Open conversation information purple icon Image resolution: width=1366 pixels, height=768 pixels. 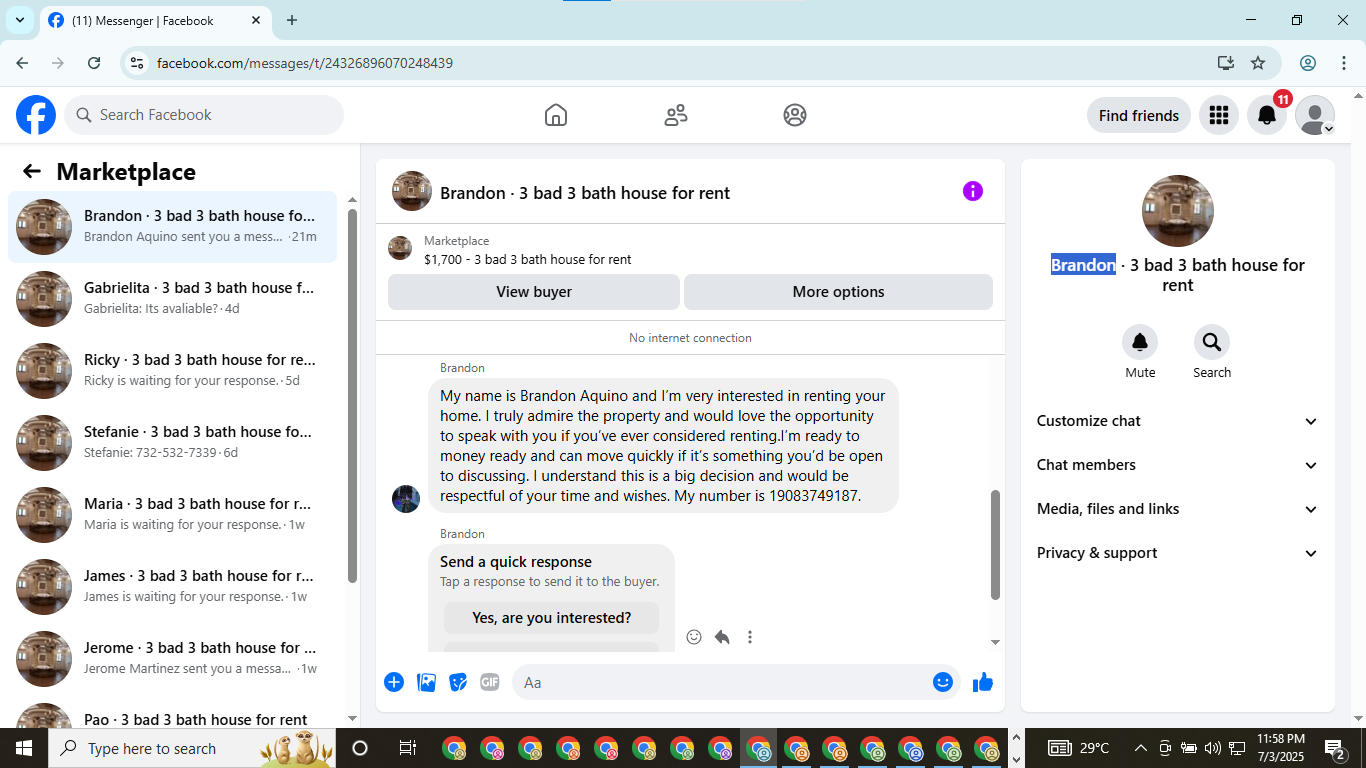(x=973, y=191)
